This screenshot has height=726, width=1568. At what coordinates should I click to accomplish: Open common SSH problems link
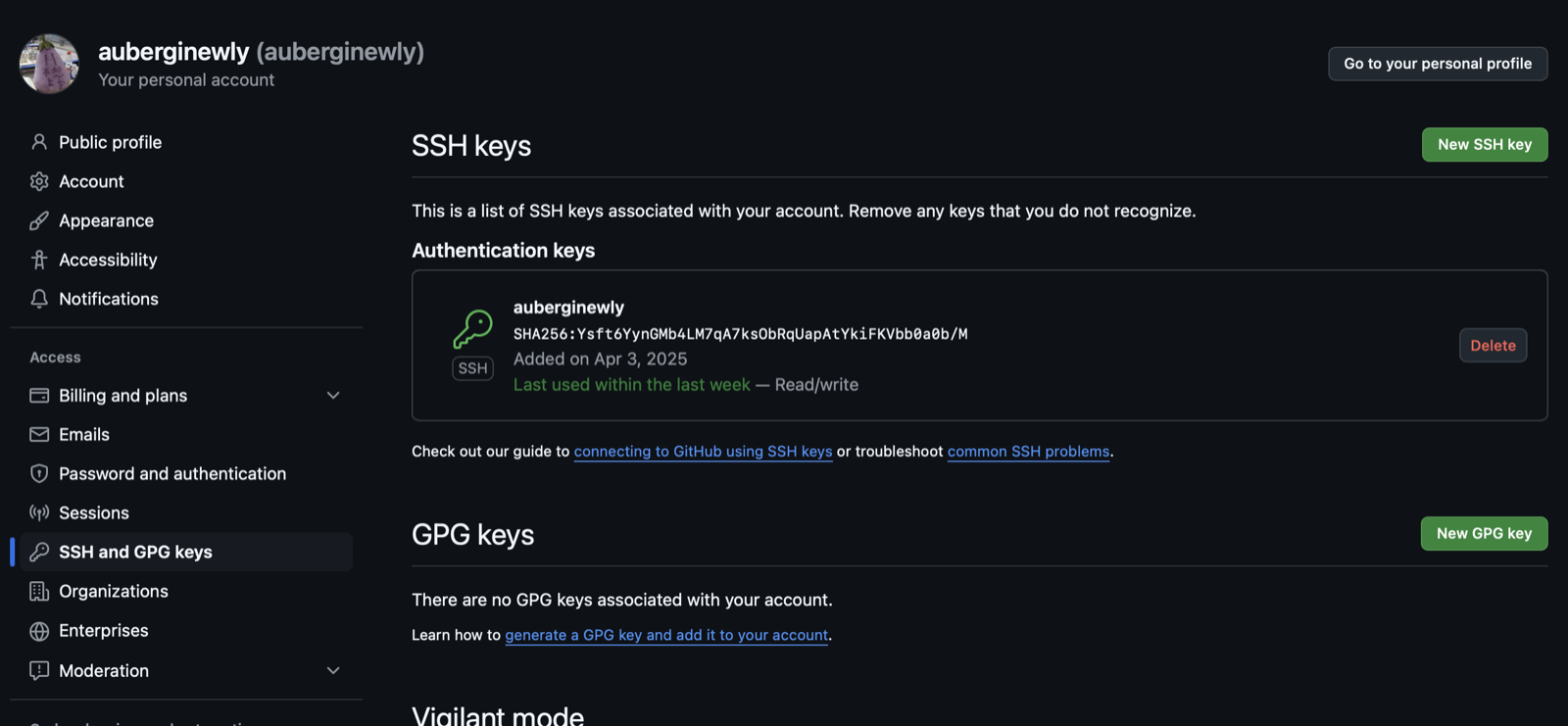pyautogui.click(x=1028, y=452)
